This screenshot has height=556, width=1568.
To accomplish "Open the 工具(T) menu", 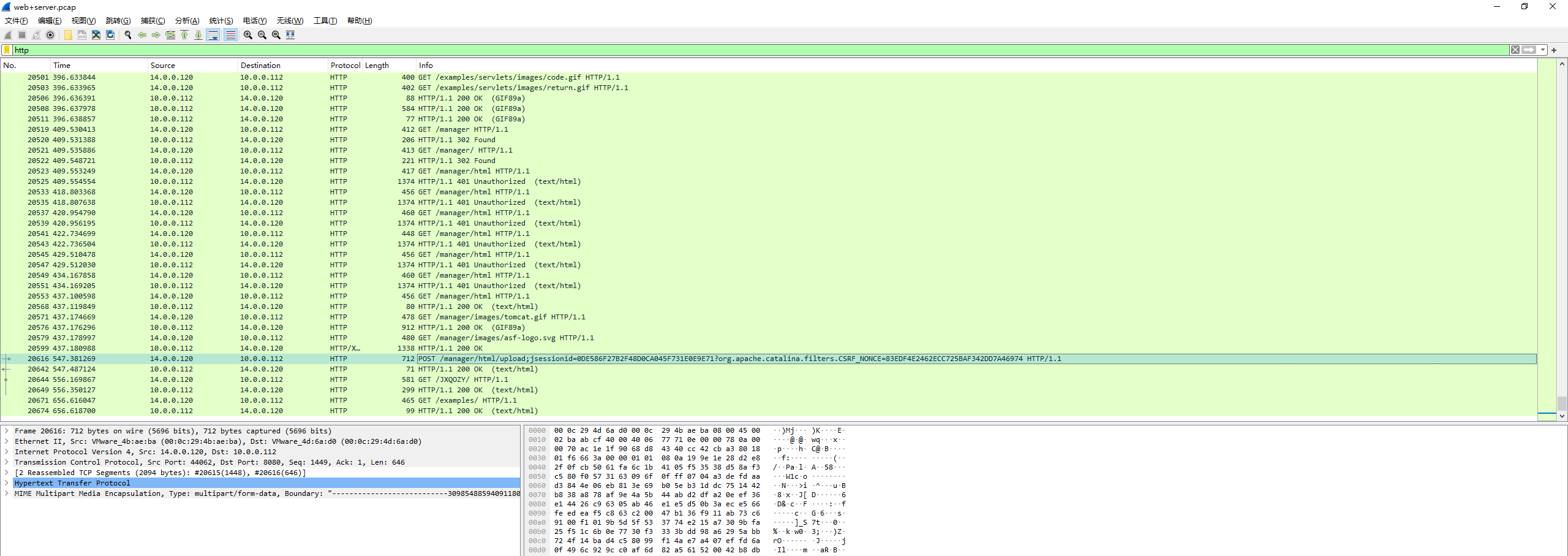I will click(325, 21).
